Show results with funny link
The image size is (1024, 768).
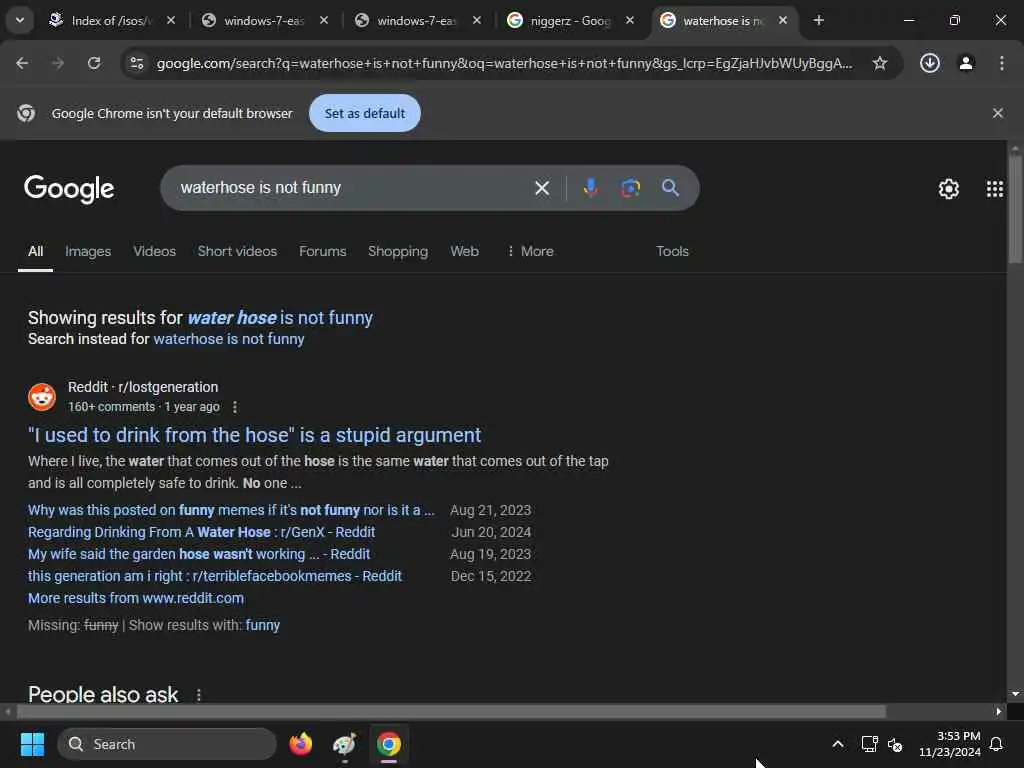coord(263,626)
